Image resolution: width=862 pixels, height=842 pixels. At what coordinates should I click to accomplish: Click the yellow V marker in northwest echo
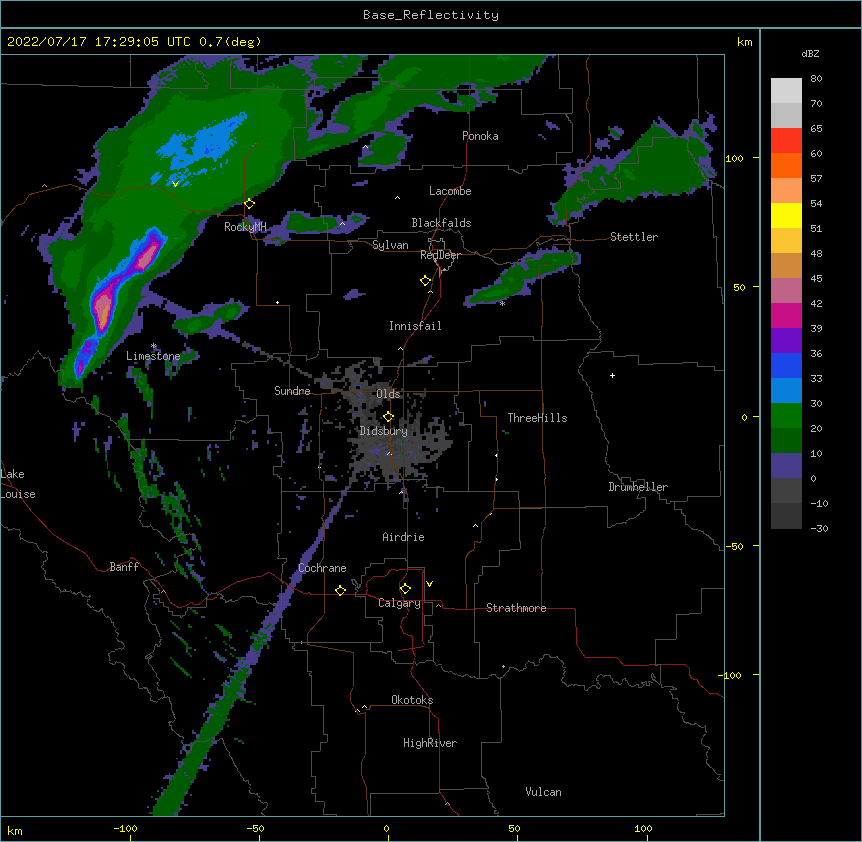click(175, 184)
